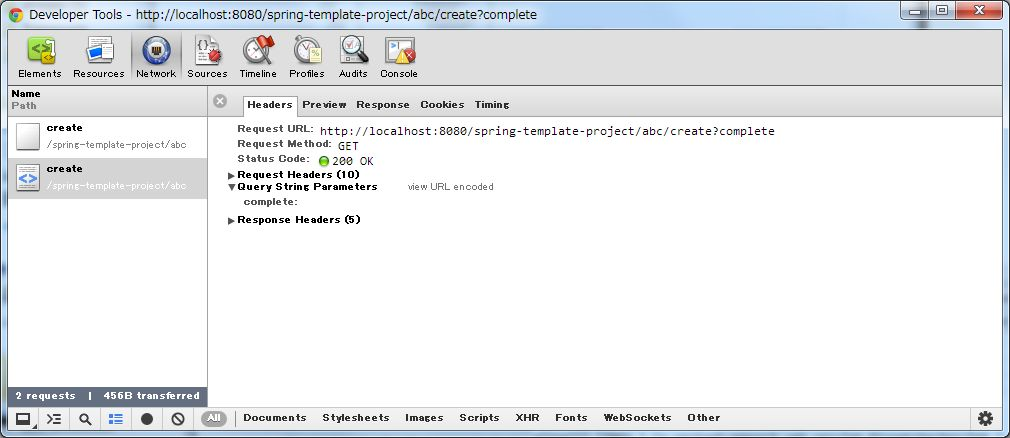The image size is (1010, 438).
Task: Open the Elements panel
Action: point(40,57)
